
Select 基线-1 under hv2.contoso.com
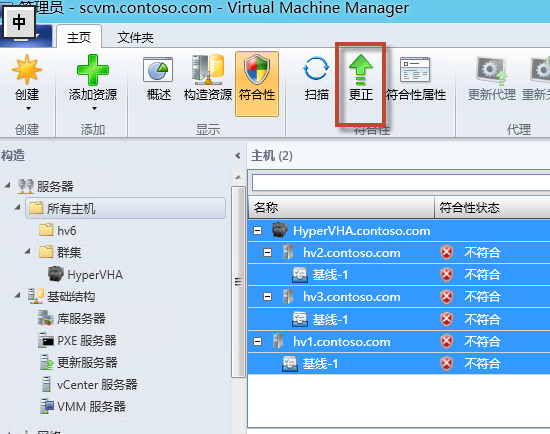tap(399, 275)
